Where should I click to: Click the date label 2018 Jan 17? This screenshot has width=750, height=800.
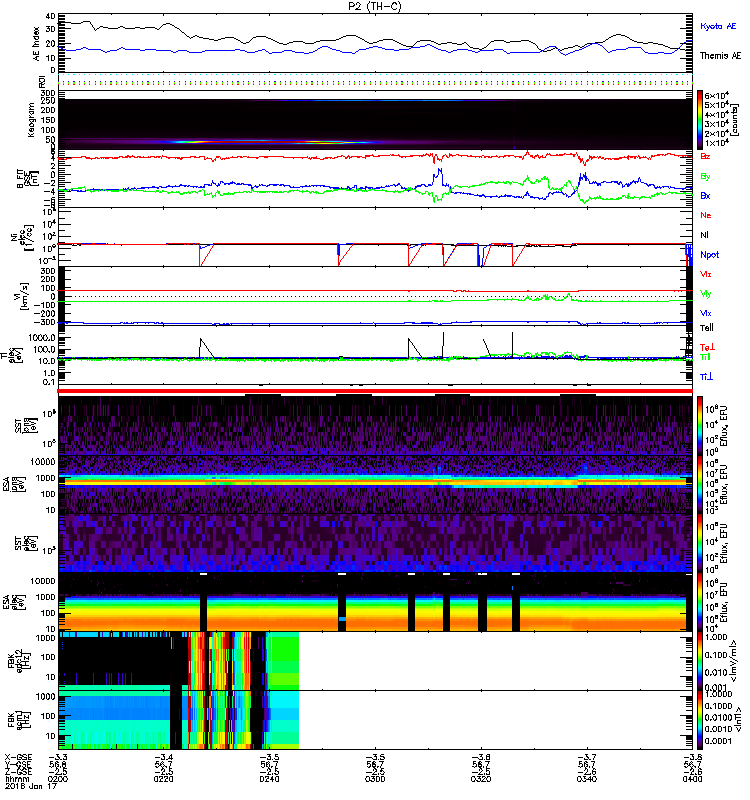[30, 786]
